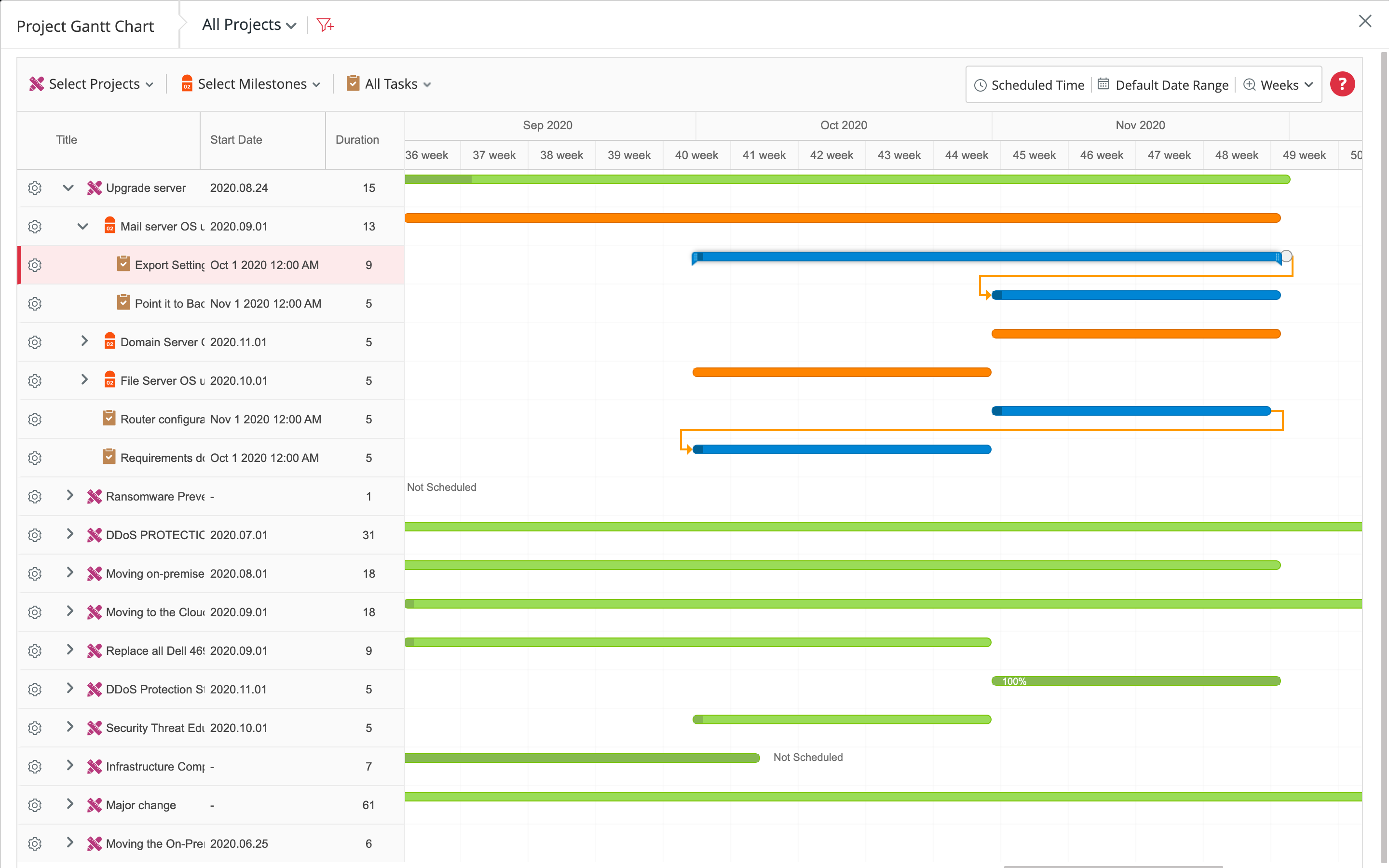Click gear icon for Major change row

click(x=35, y=805)
